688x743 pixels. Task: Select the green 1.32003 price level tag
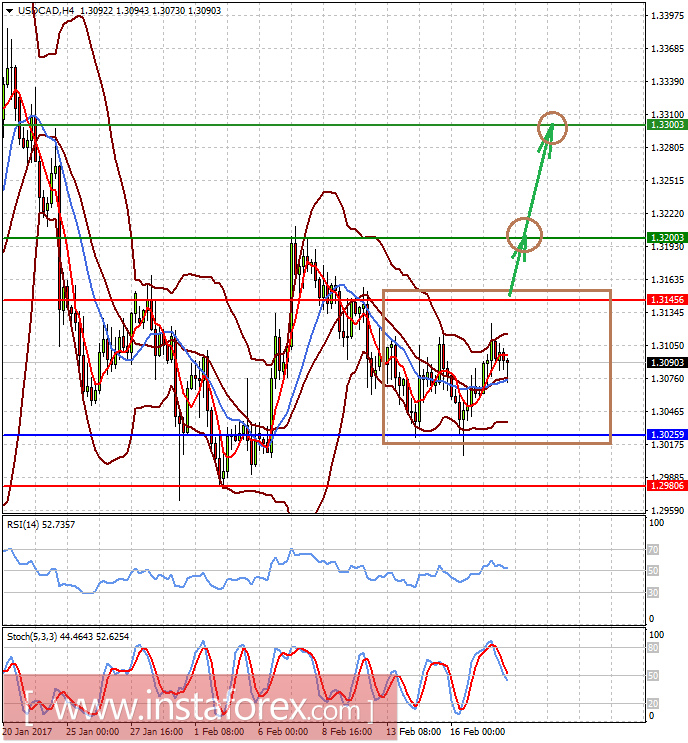pyautogui.click(x=663, y=238)
